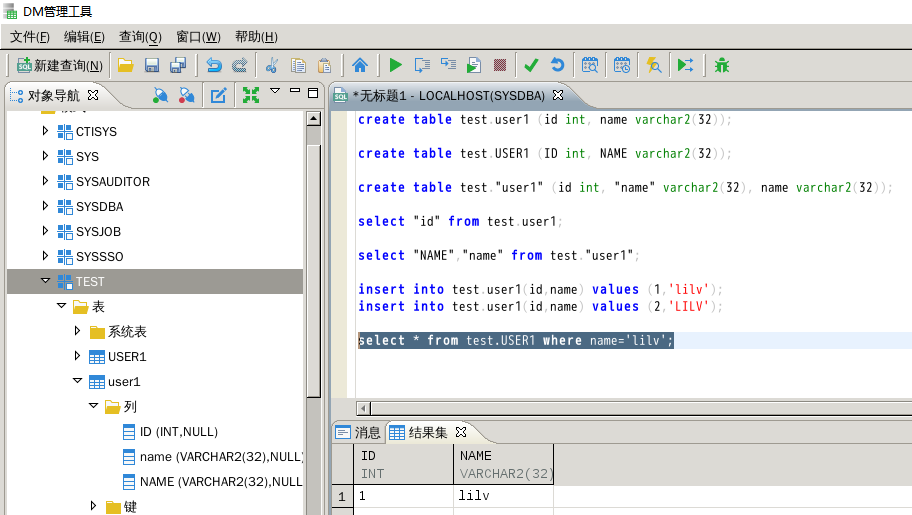Screen dimensions: 912x515
Task: Close the 对象导航 panel tab
Action: pyautogui.click(x=92, y=94)
